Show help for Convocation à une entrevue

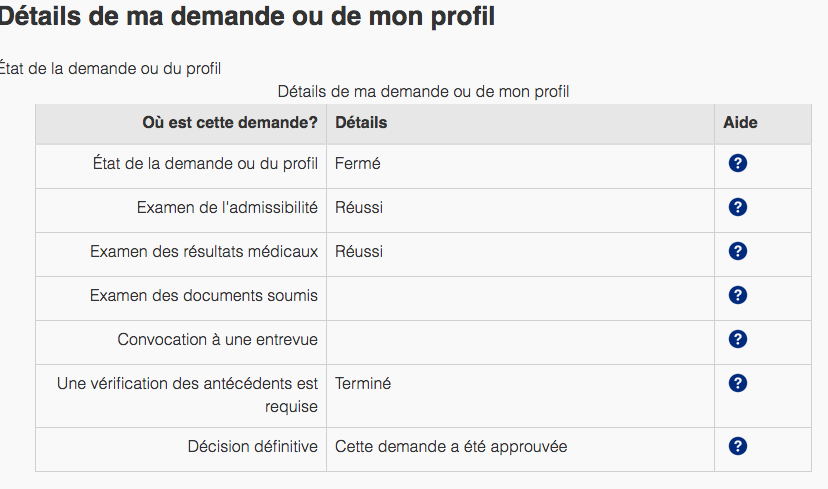pos(738,339)
